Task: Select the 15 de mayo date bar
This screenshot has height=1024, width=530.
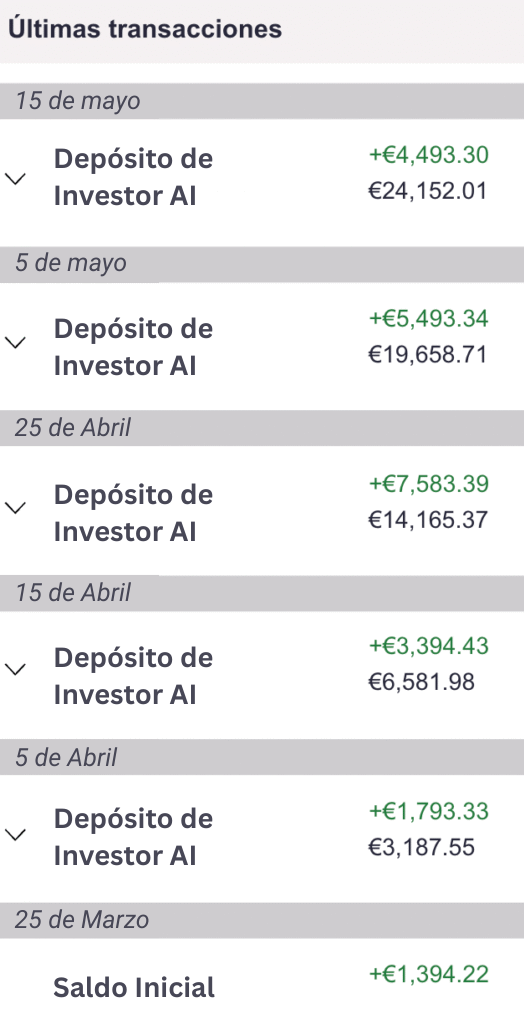Action: (x=262, y=101)
